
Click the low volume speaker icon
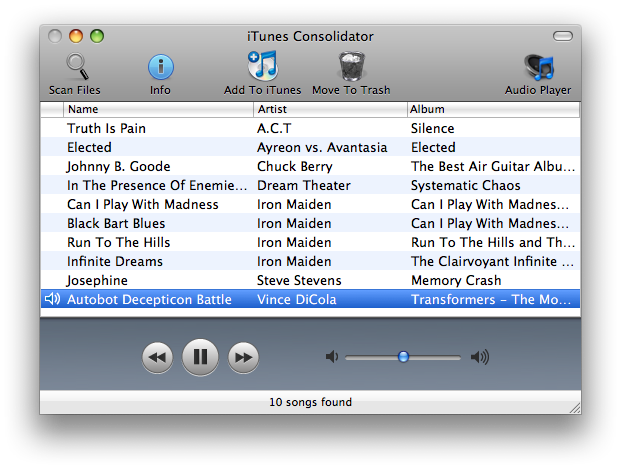[x=332, y=357]
